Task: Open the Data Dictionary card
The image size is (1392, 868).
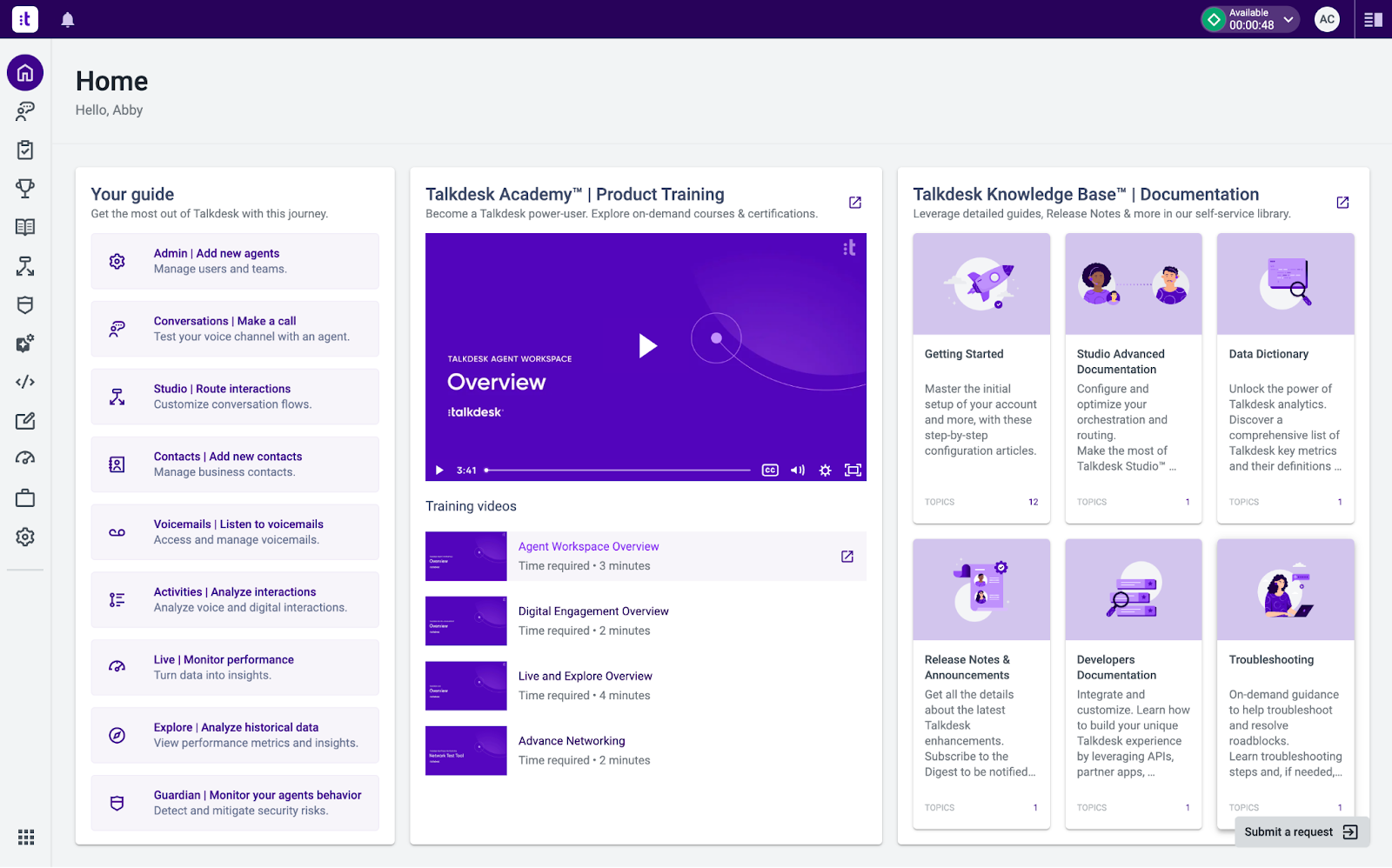Action: coord(1286,378)
